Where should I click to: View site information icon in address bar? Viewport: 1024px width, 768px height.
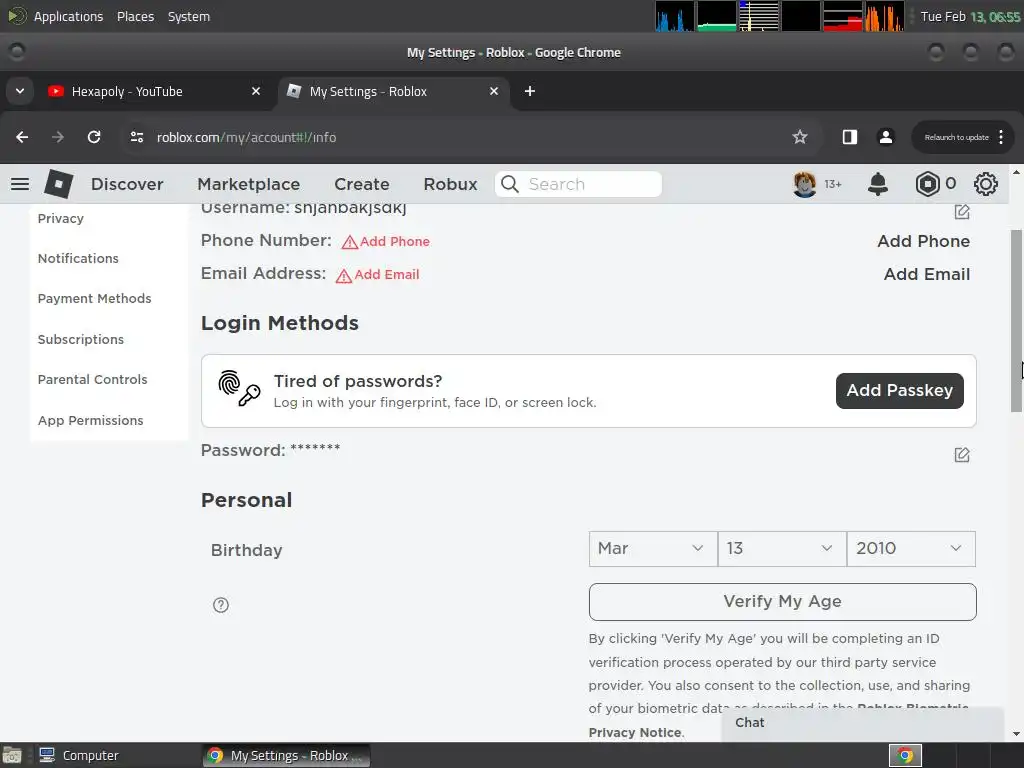136,137
